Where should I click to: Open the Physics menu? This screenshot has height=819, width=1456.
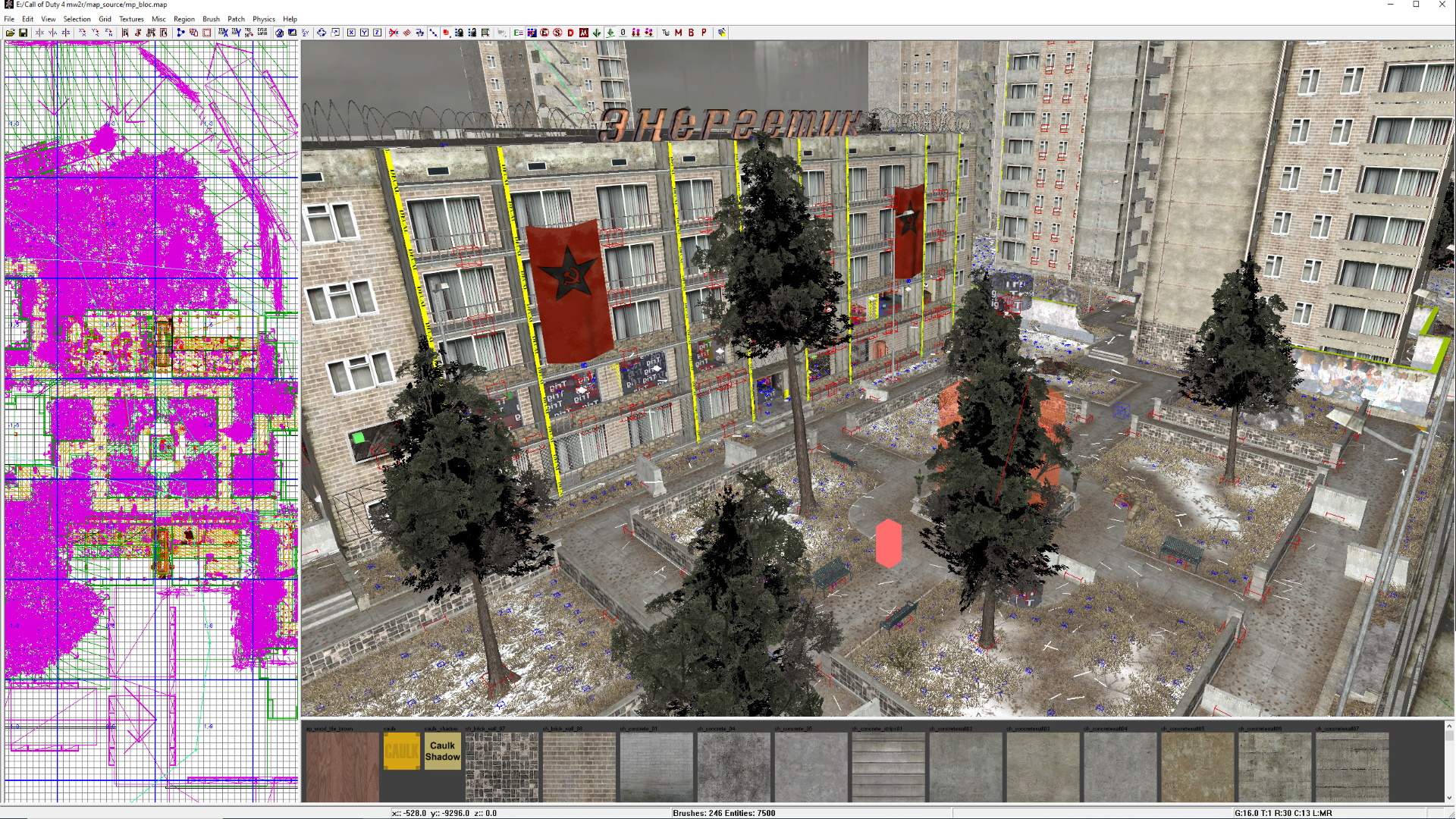pyautogui.click(x=264, y=19)
